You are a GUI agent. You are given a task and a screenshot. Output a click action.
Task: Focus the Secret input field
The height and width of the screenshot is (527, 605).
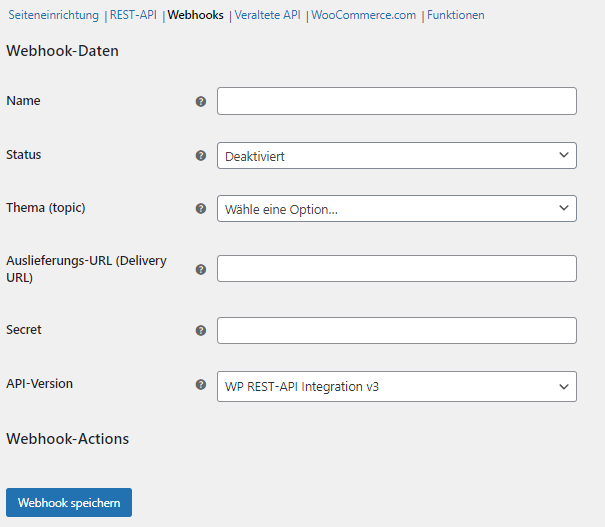point(397,331)
